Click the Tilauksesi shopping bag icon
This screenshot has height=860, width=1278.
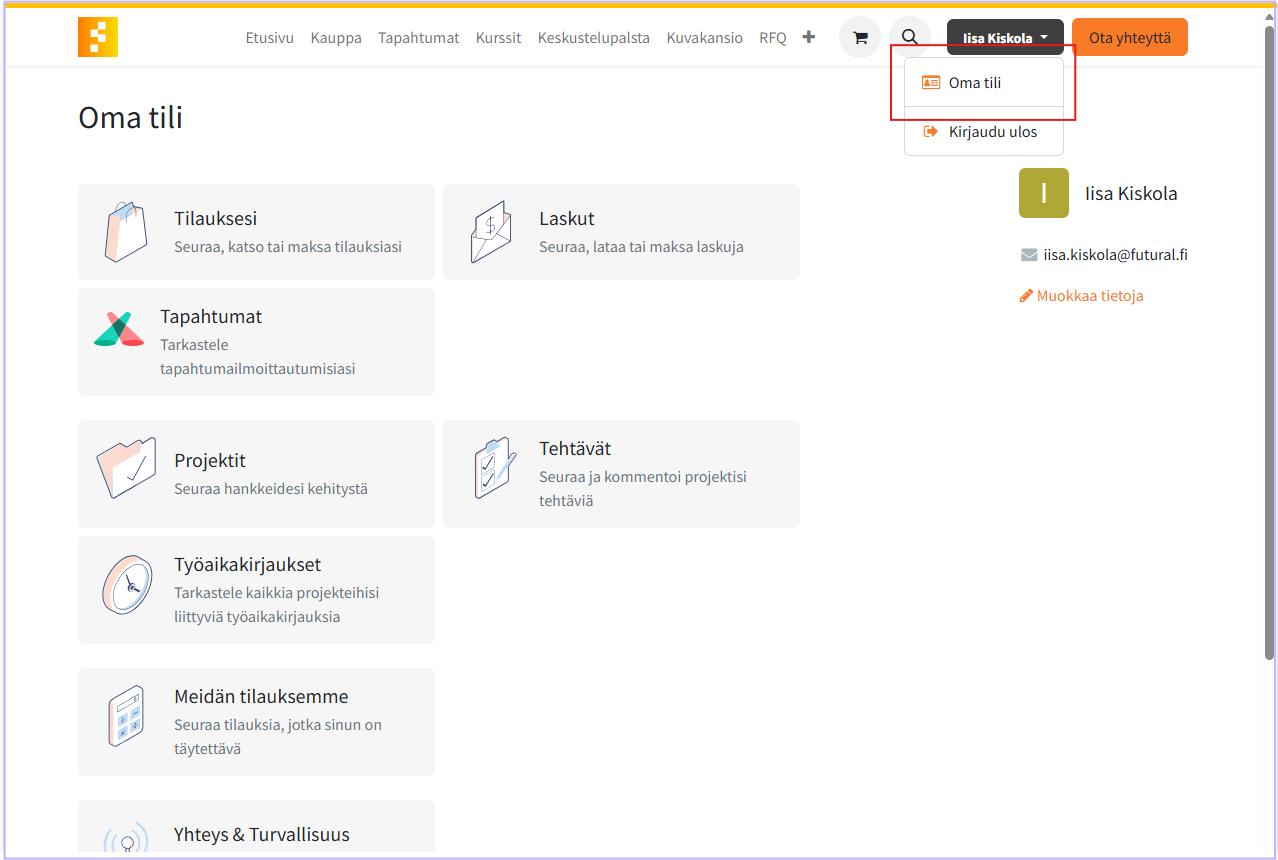[x=126, y=232]
